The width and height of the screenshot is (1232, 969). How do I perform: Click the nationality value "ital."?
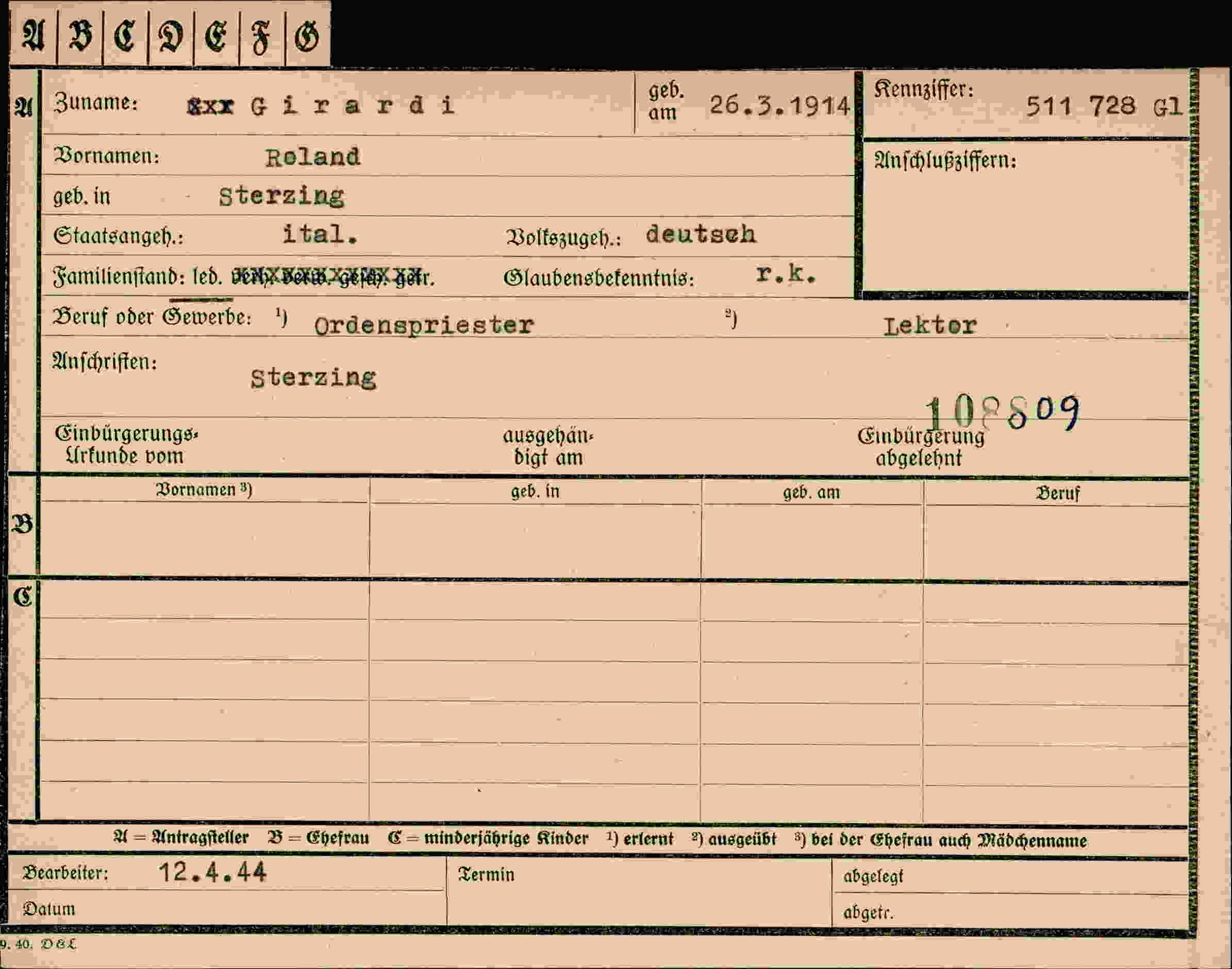pyautogui.click(x=320, y=233)
